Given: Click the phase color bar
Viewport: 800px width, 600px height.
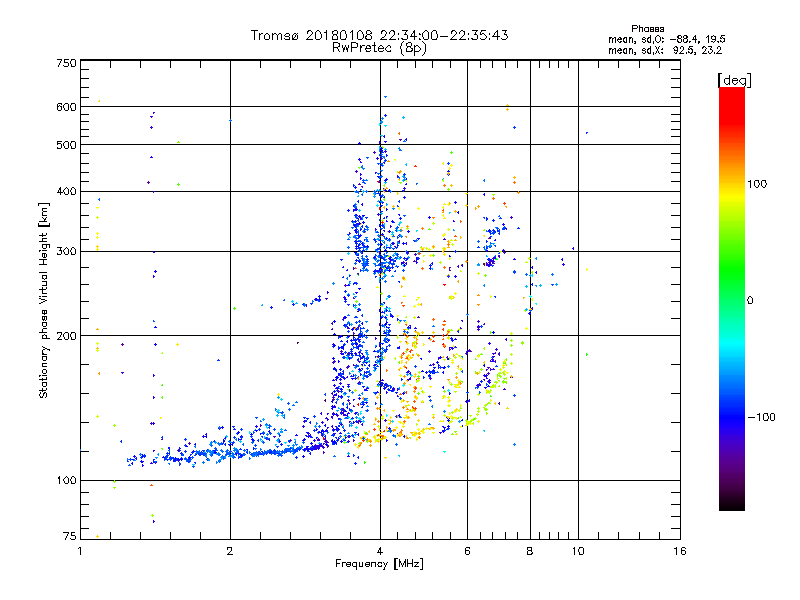Looking at the screenshot, I should [x=732, y=298].
